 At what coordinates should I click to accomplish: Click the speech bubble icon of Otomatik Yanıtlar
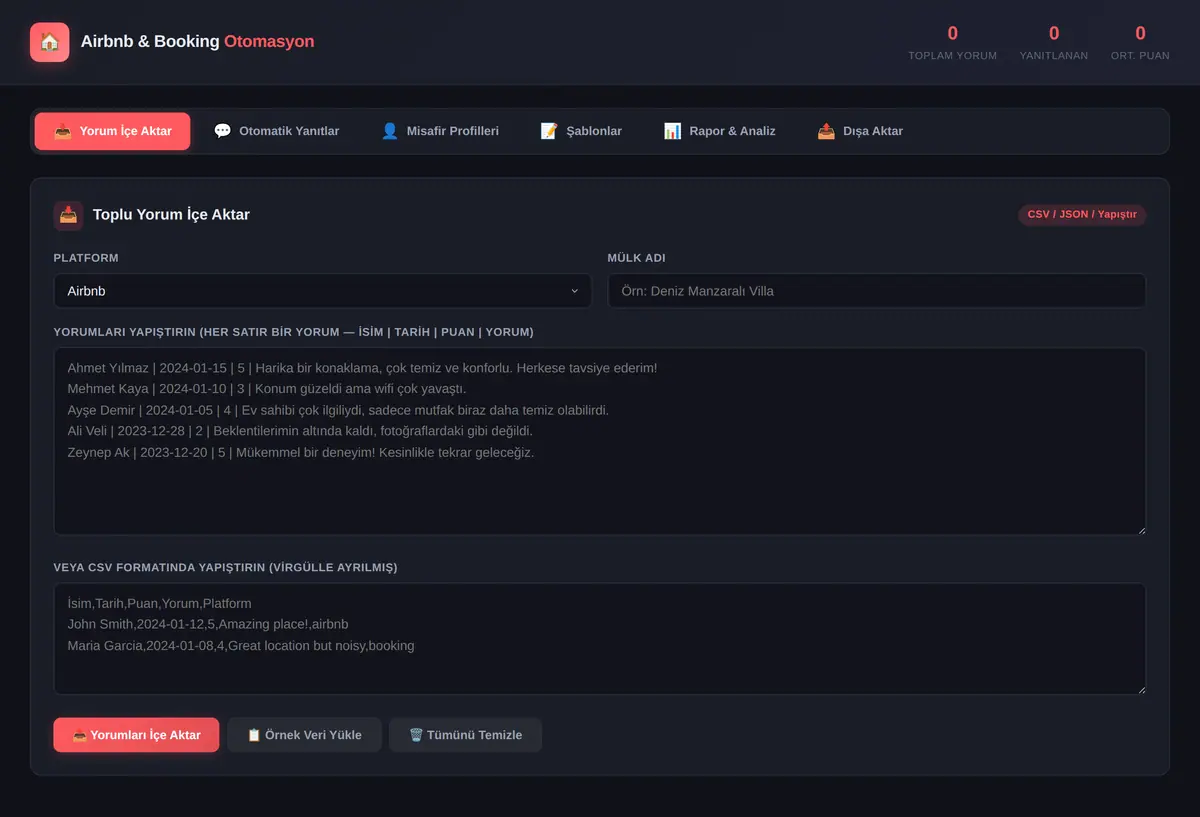pos(222,131)
